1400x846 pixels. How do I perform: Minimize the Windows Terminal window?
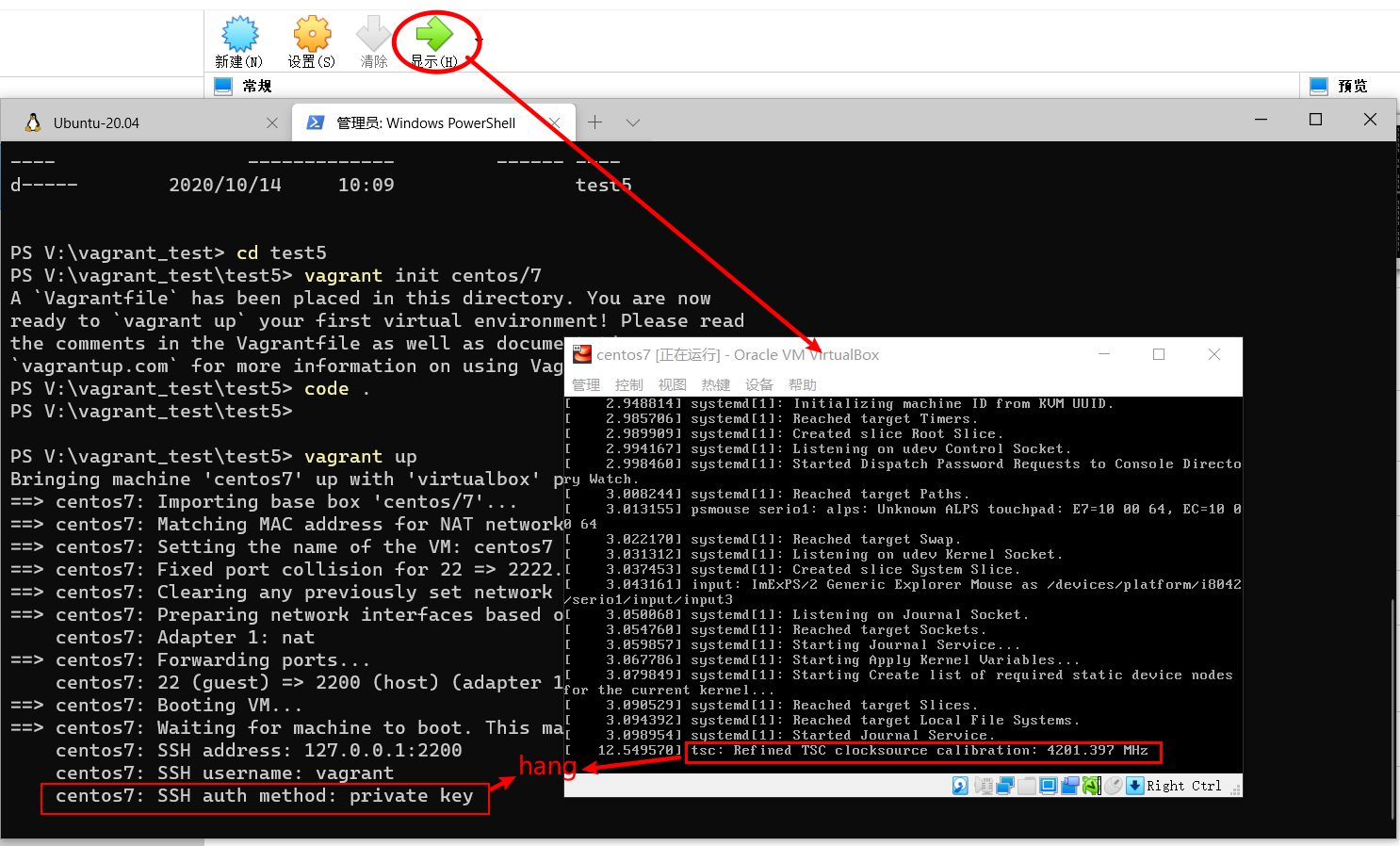pyautogui.click(x=1261, y=120)
